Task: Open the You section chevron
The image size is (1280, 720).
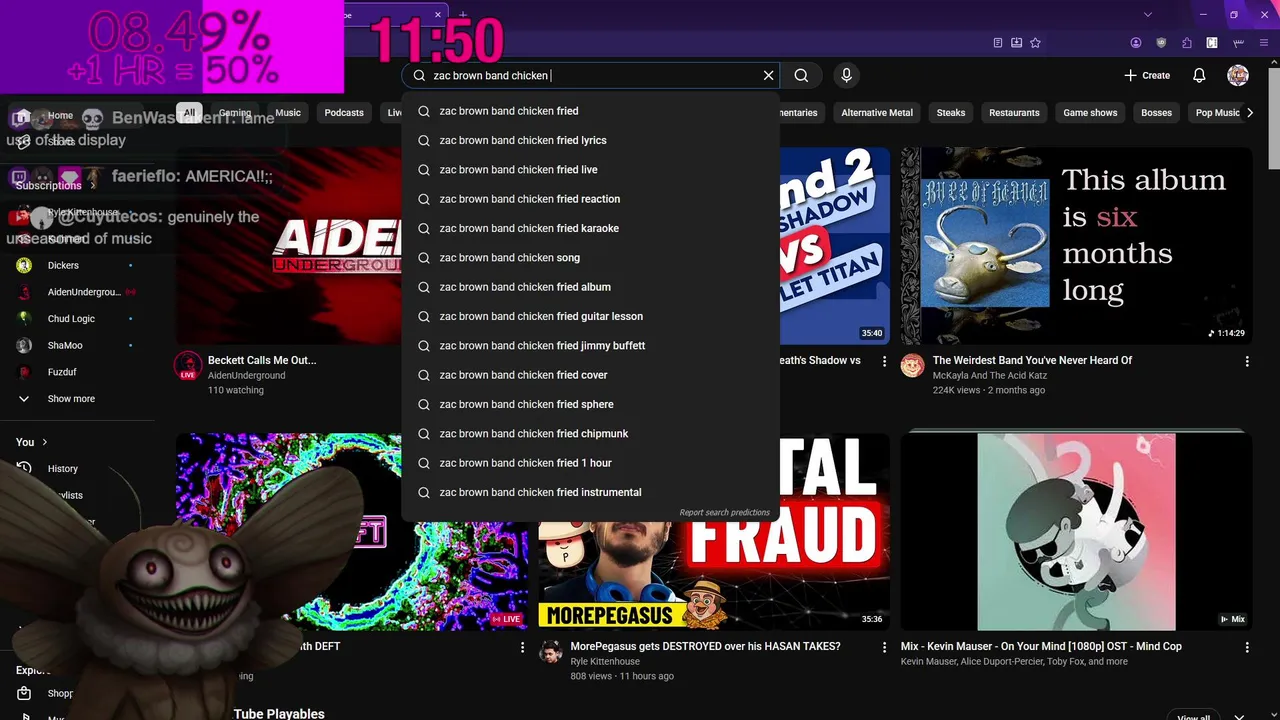Action: pyautogui.click(x=44, y=442)
